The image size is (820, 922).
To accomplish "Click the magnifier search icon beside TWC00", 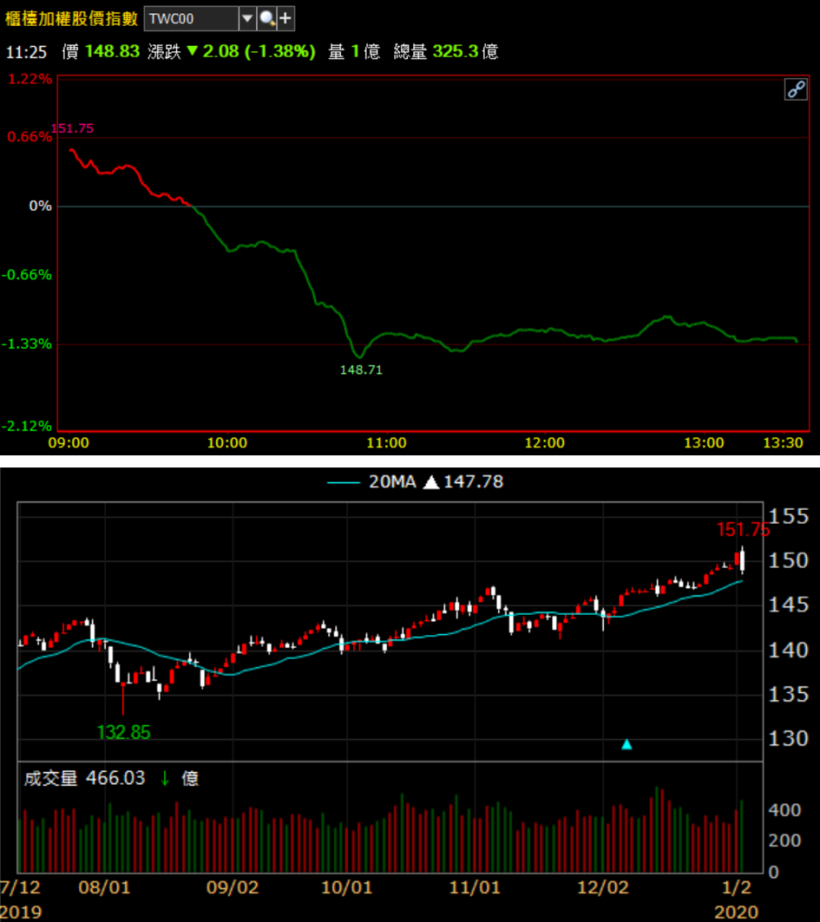I will (267, 19).
